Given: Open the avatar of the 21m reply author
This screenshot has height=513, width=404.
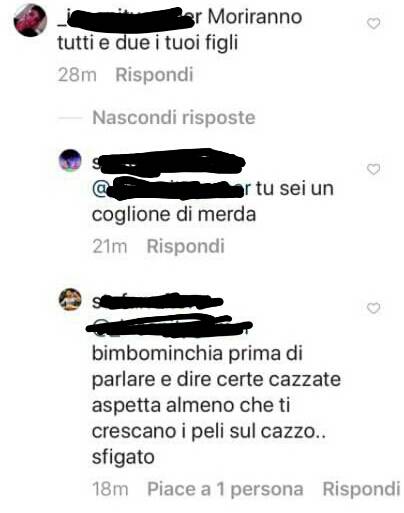Looking at the screenshot, I should [x=70, y=161].
